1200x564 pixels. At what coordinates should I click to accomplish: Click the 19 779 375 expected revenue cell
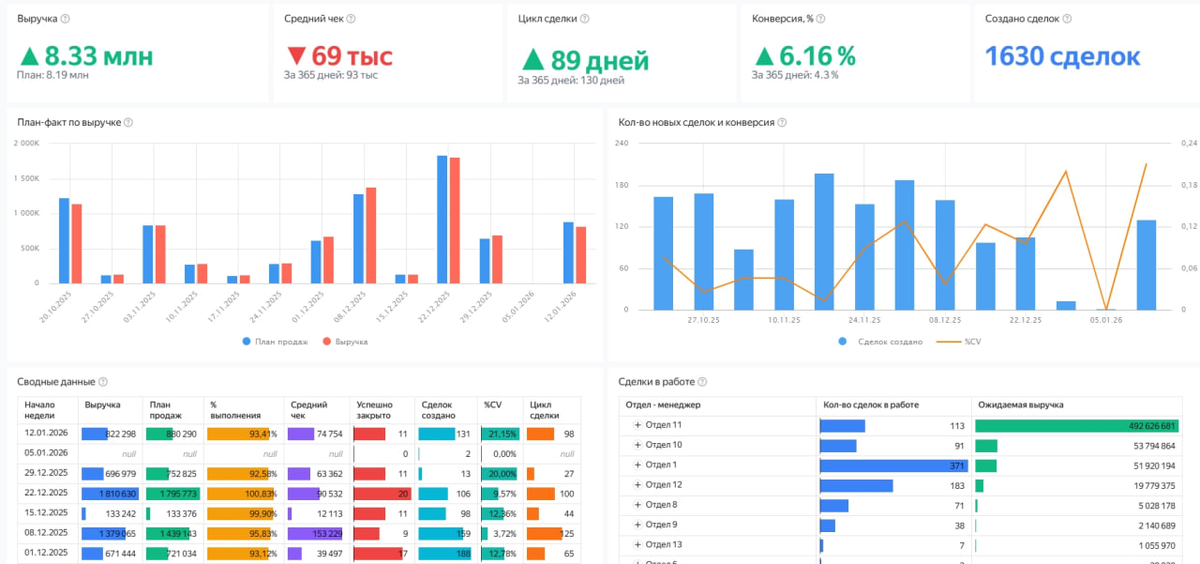[x=1076, y=485]
